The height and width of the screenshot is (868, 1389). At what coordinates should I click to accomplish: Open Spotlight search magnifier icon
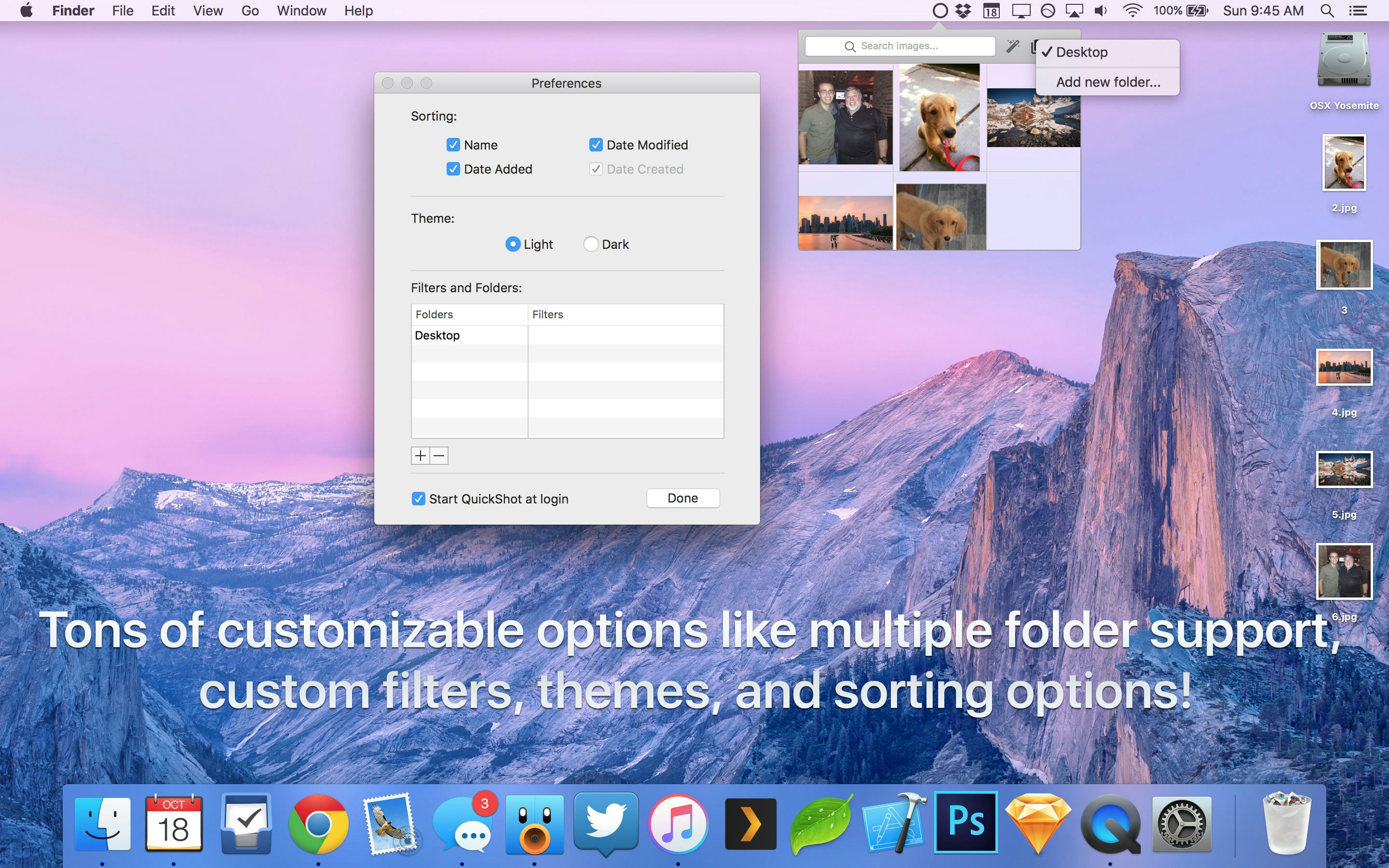pos(1326,10)
